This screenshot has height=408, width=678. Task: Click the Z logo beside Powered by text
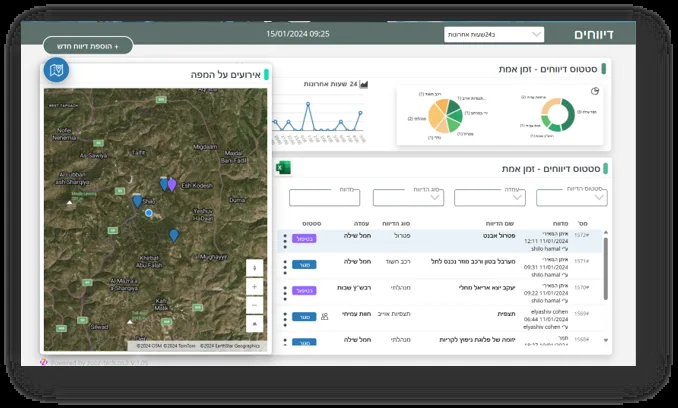[44, 362]
